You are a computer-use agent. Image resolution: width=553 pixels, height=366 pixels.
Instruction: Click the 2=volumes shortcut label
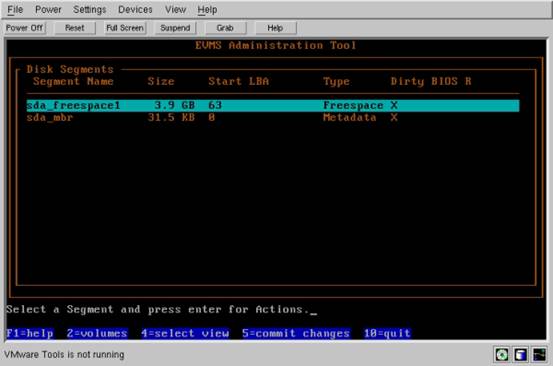click(x=97, y=333)
